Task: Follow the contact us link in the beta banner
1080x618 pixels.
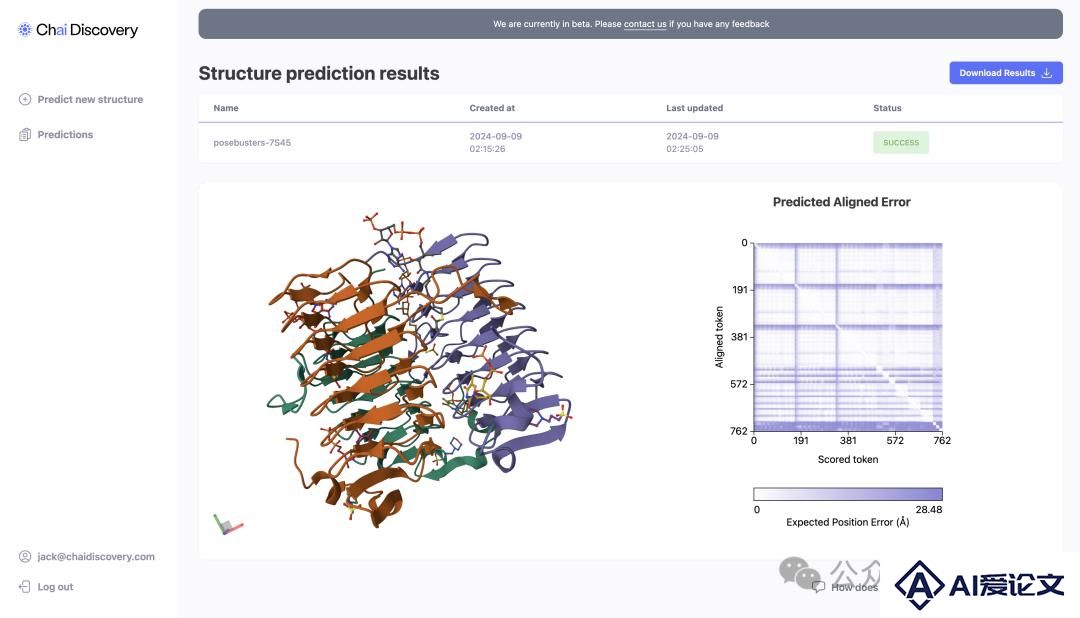Action: point(645,24)
